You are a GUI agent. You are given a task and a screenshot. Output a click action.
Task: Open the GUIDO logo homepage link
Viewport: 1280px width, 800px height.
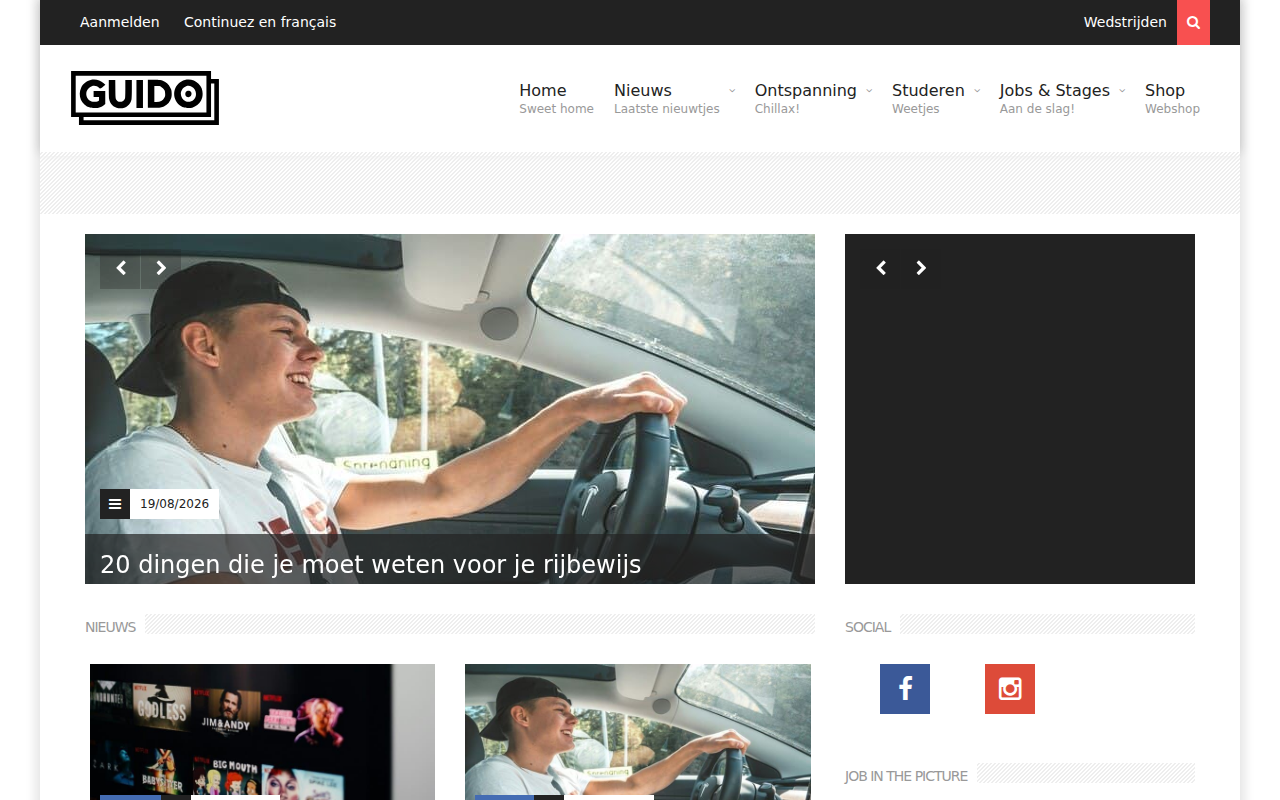145,98
